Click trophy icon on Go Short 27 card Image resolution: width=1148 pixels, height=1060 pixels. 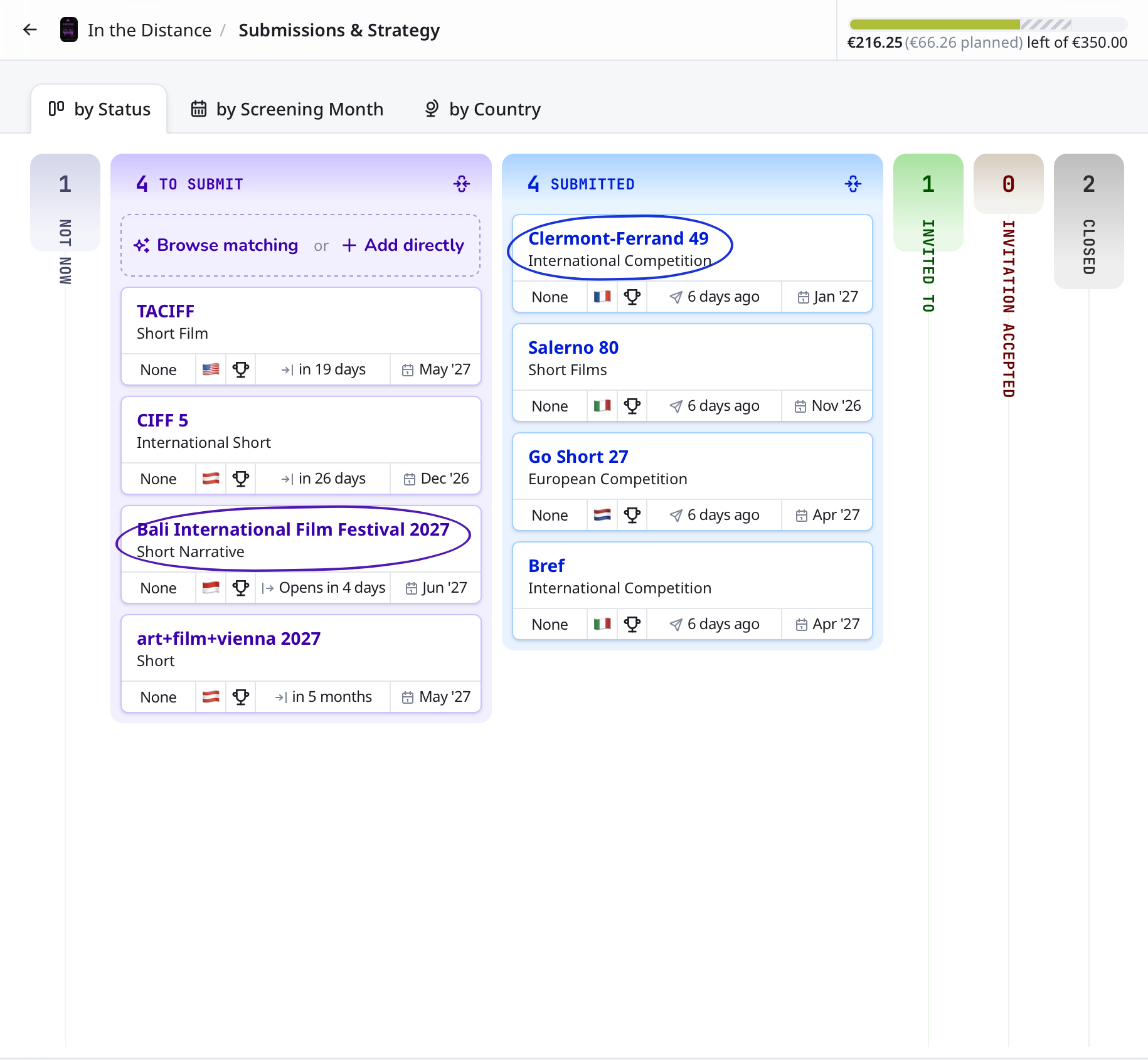coord(632,515)
